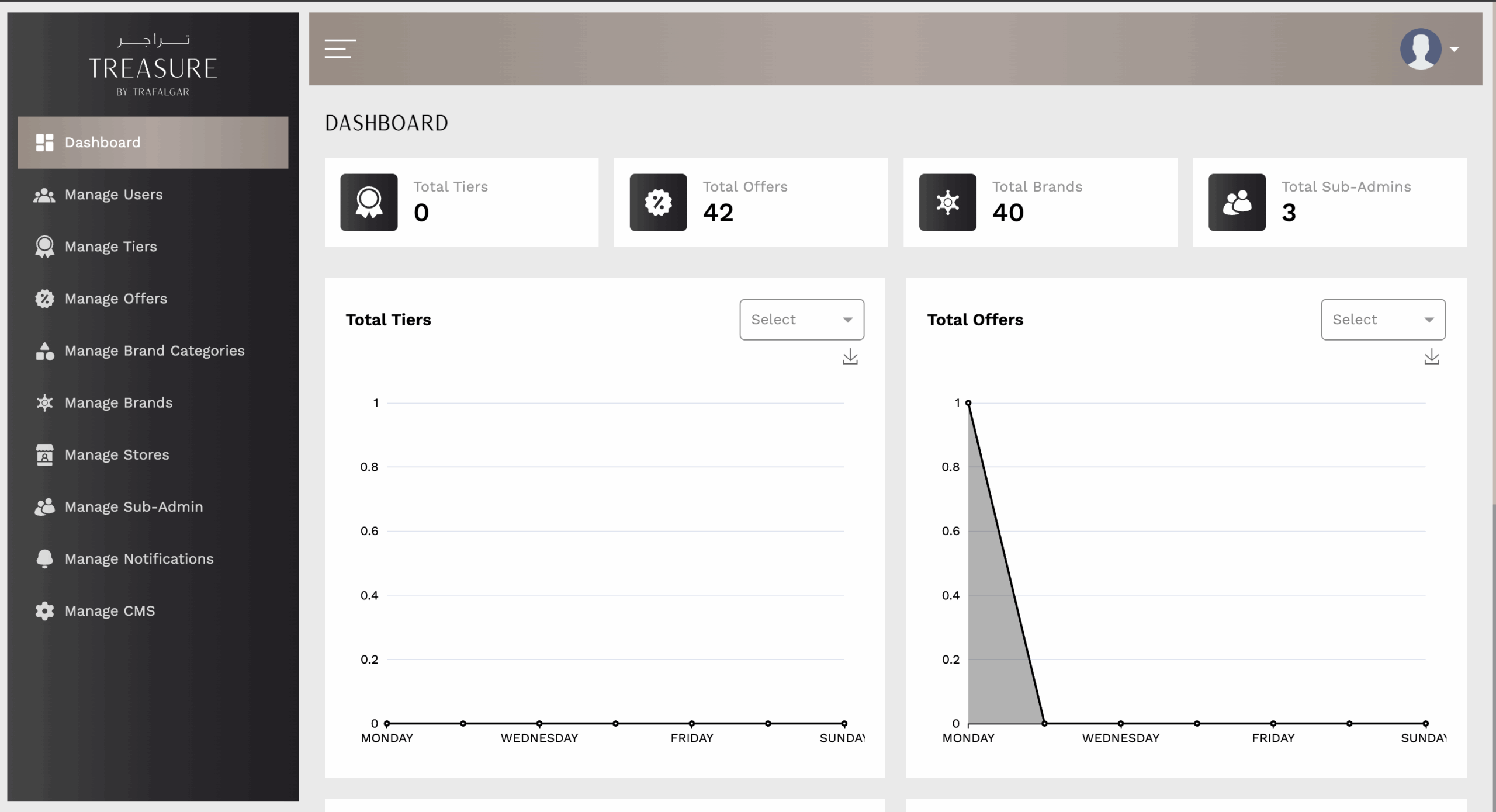This screenshot has width=1496, height=812.
Task: Click the user profile avatar
Action: 1421,49
